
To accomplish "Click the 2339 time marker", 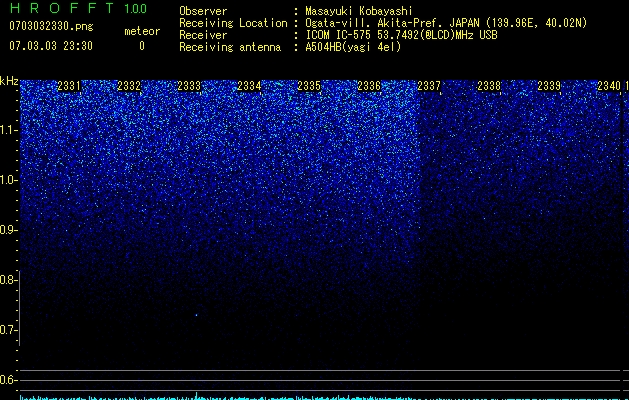I will coord(549,86).
